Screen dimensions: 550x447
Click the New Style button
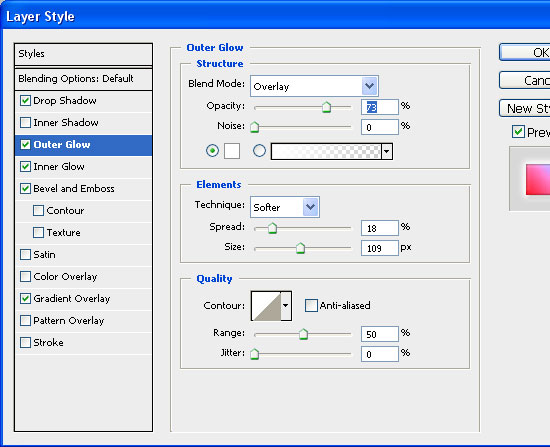tap(525, 108)
